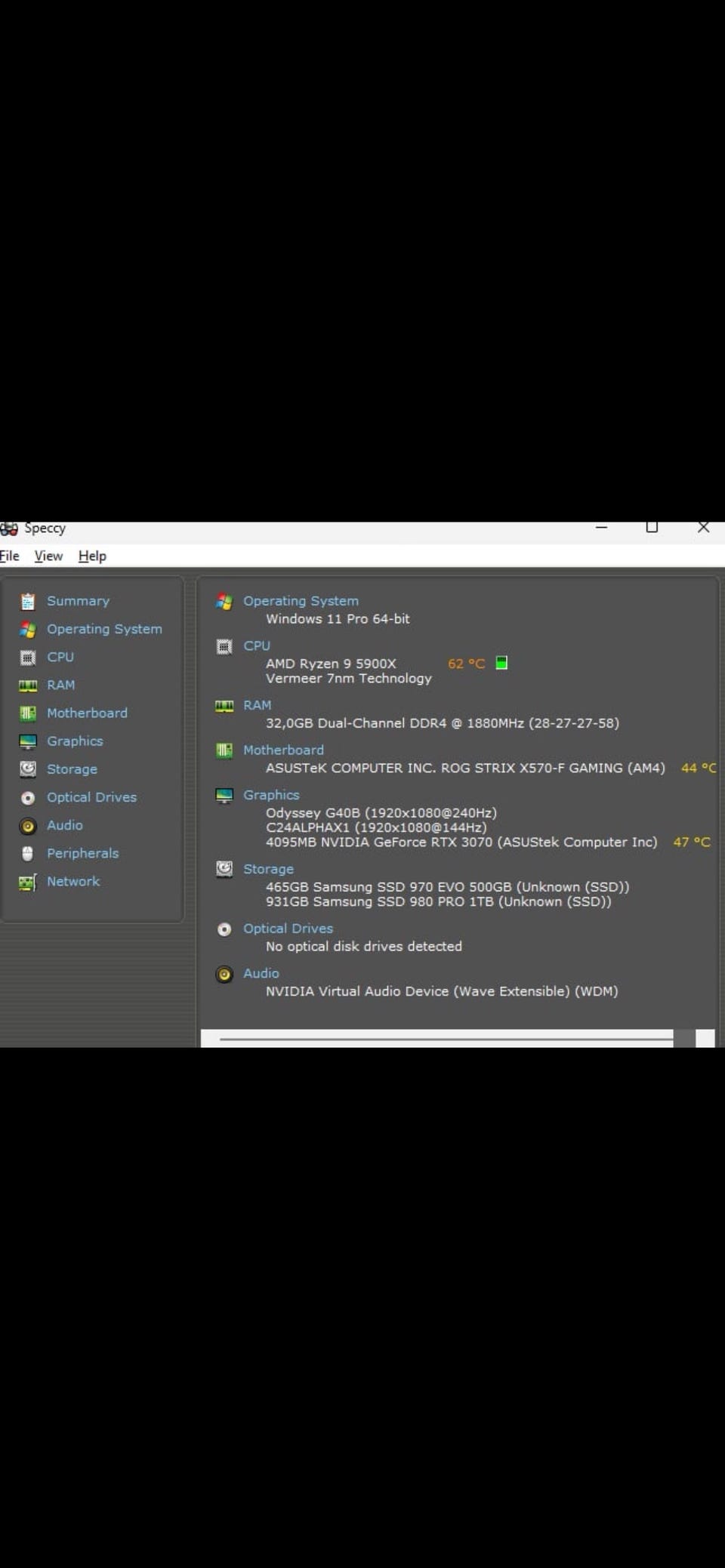
Task: Open the View menu
Action: (x=48, y=556)
